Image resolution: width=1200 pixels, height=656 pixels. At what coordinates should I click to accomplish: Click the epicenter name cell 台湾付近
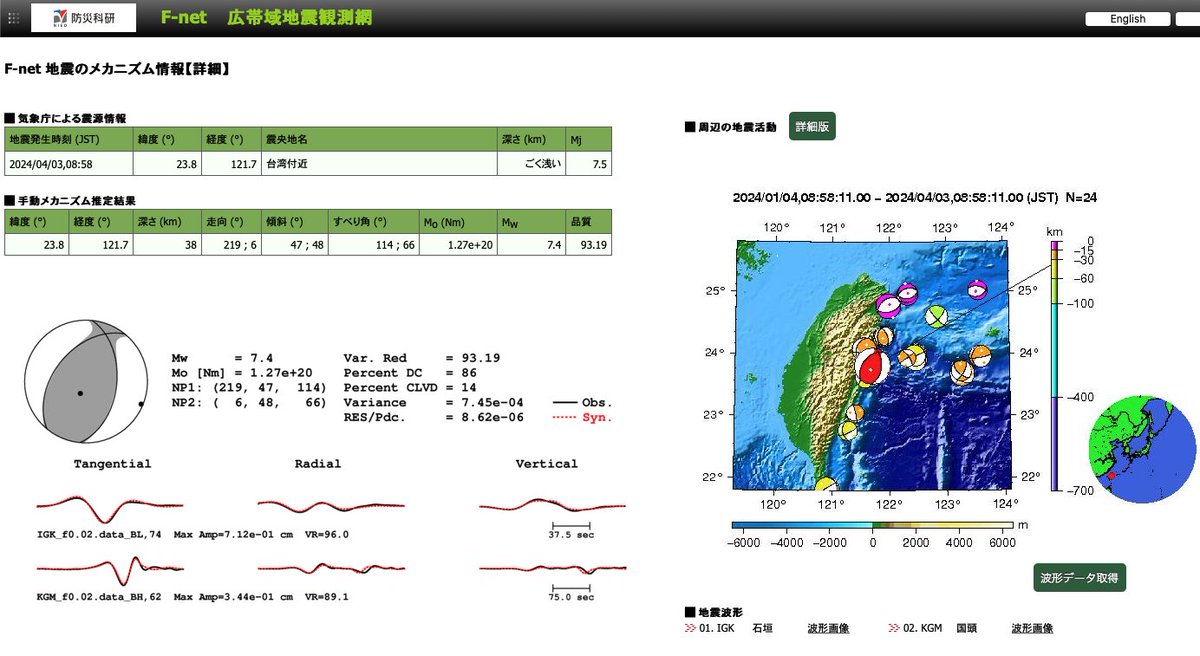pyautogui.click(x=379, y=164)
